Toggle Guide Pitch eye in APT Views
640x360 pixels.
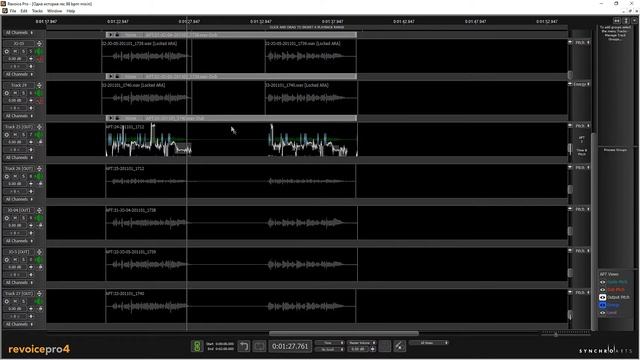(602, 282)
